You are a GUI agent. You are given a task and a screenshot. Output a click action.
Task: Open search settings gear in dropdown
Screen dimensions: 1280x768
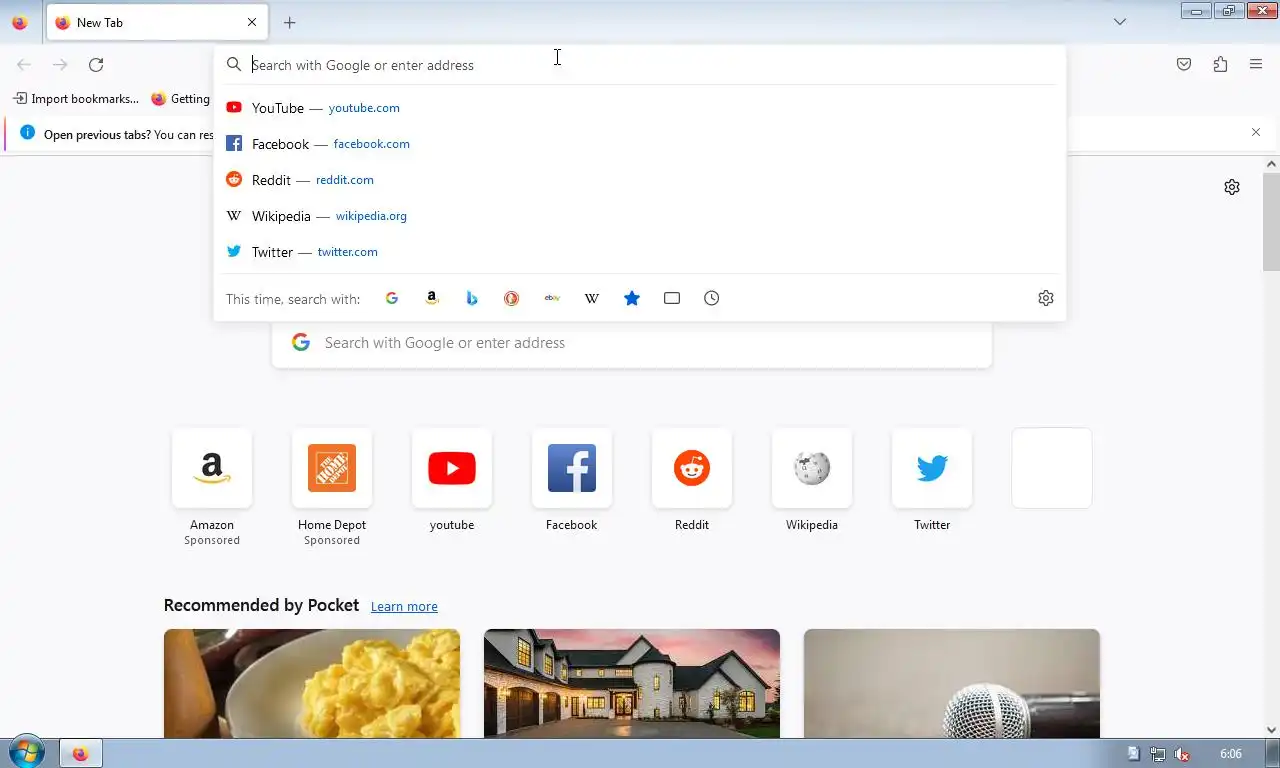tap(1046, 298)
